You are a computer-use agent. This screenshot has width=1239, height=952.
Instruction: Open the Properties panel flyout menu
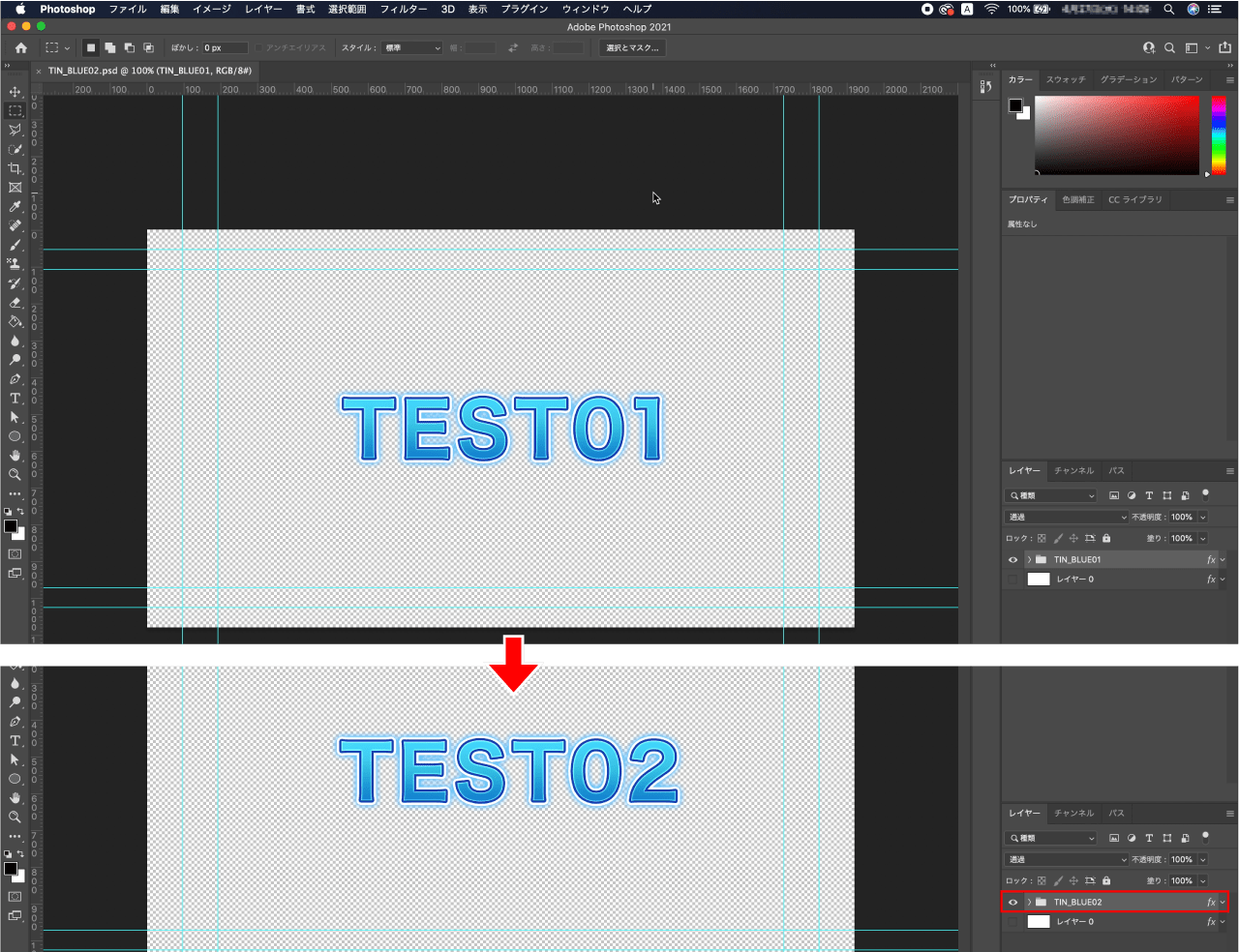click(1230, 200)
